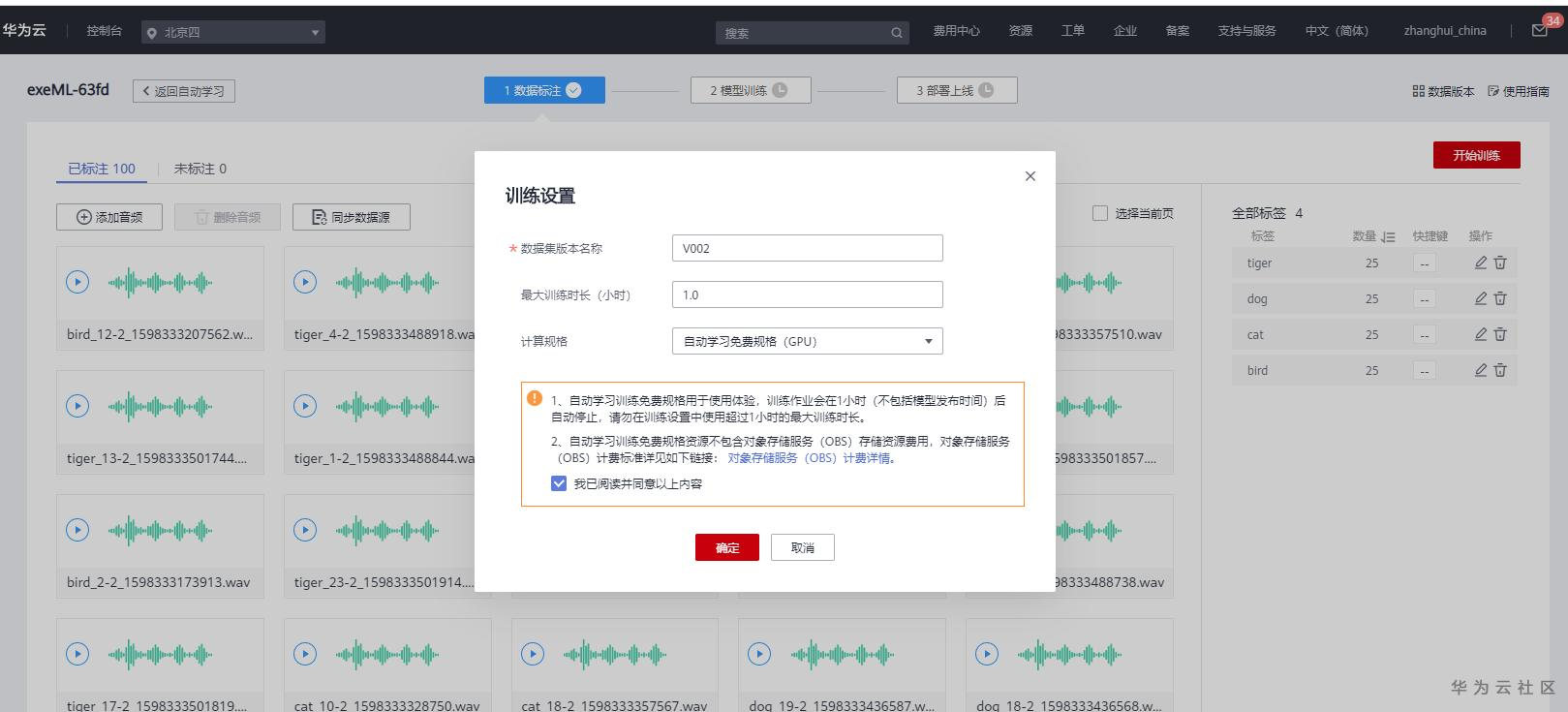Open 对象存储服务 (OBS) 计费详情 link
Viewport: 1568px width, 712px height.
click(x=812, y=458)
